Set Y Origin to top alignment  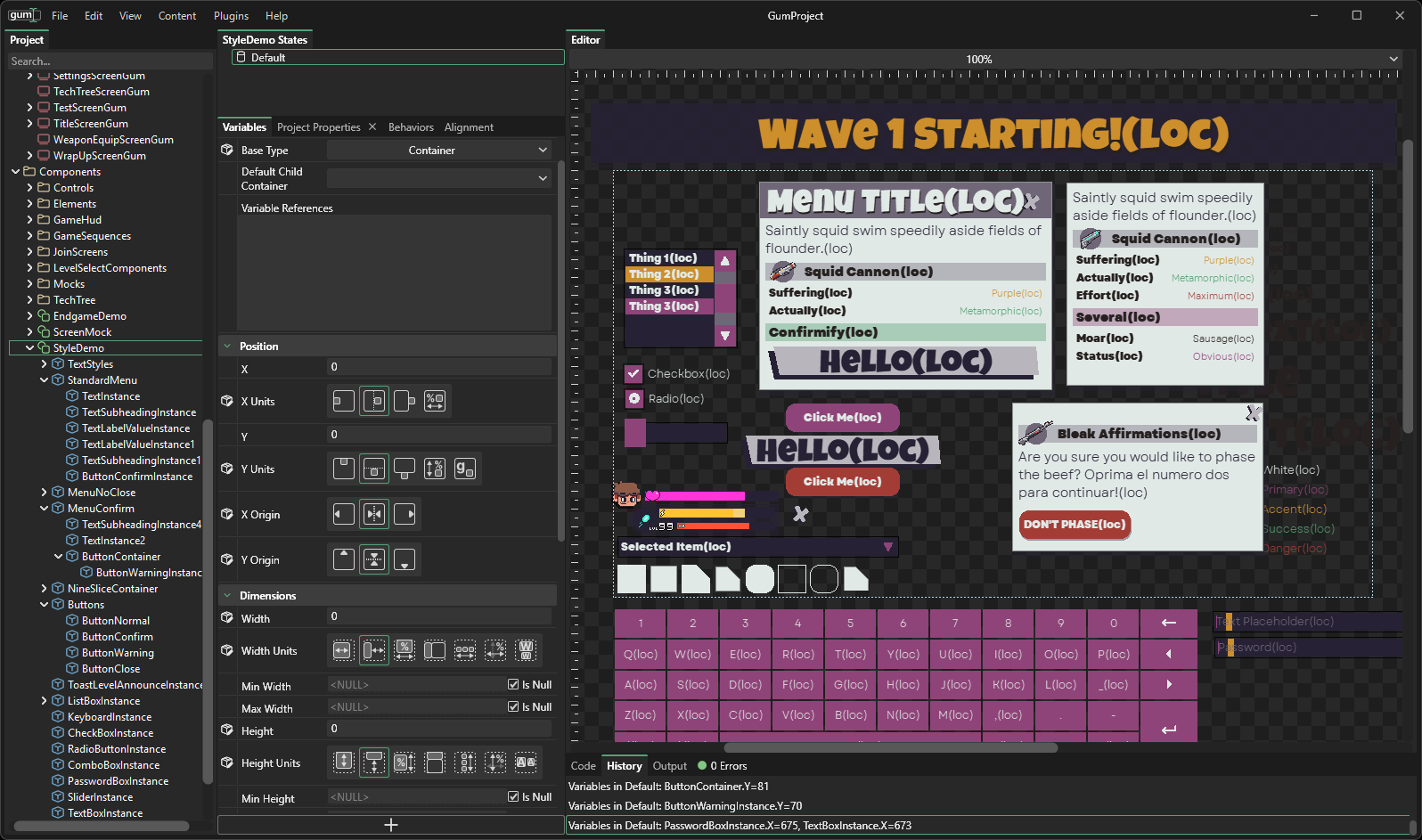click(343, 559)
